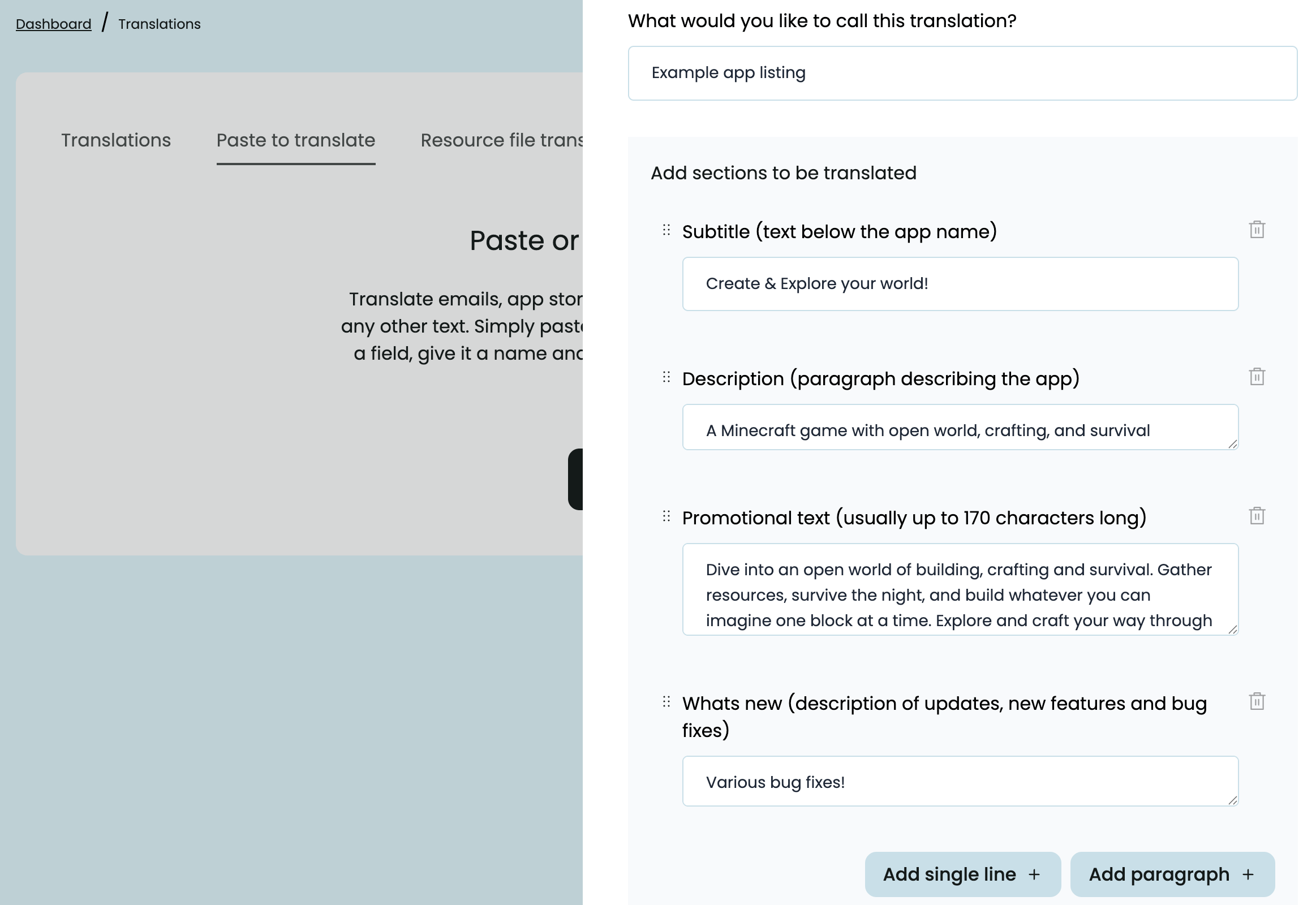Edit the Description paragraph textarea
The height and width of the screenshot is (905, 1316).
click(960, 429)
